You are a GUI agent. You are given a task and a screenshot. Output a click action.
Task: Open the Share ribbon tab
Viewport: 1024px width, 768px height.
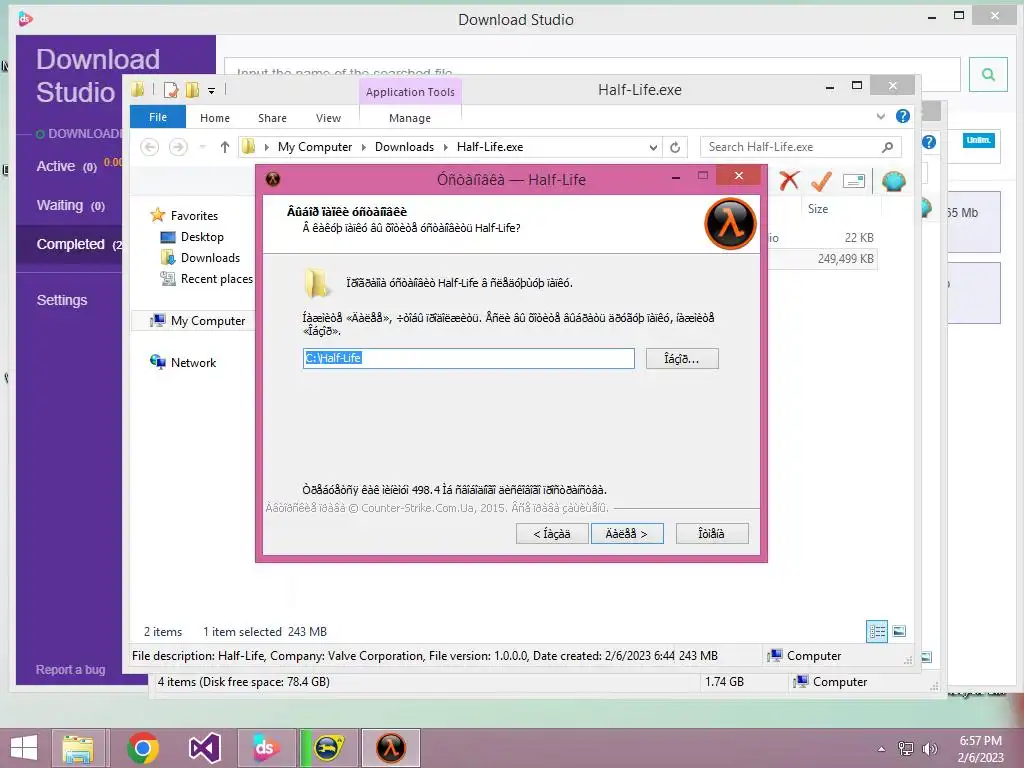[272, 118]
